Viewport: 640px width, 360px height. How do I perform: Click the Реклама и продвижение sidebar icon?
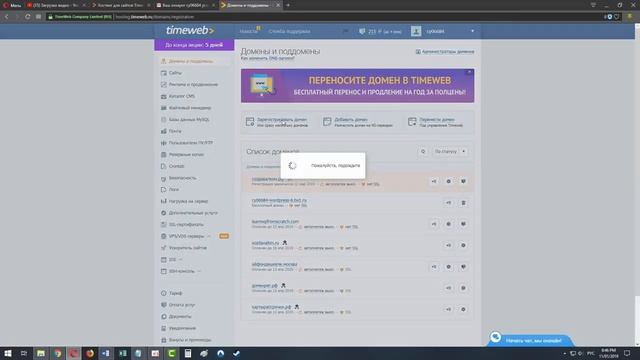click(164, 84)
